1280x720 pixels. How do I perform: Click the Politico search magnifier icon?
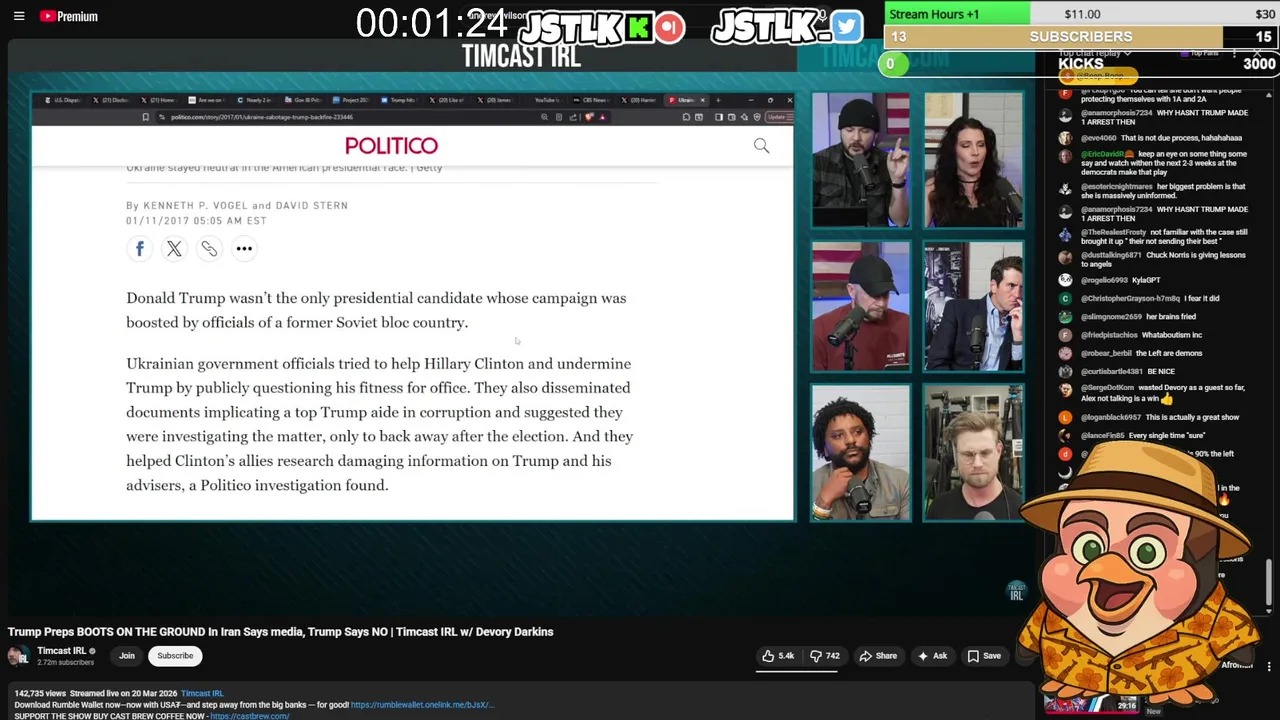[761, 146]
